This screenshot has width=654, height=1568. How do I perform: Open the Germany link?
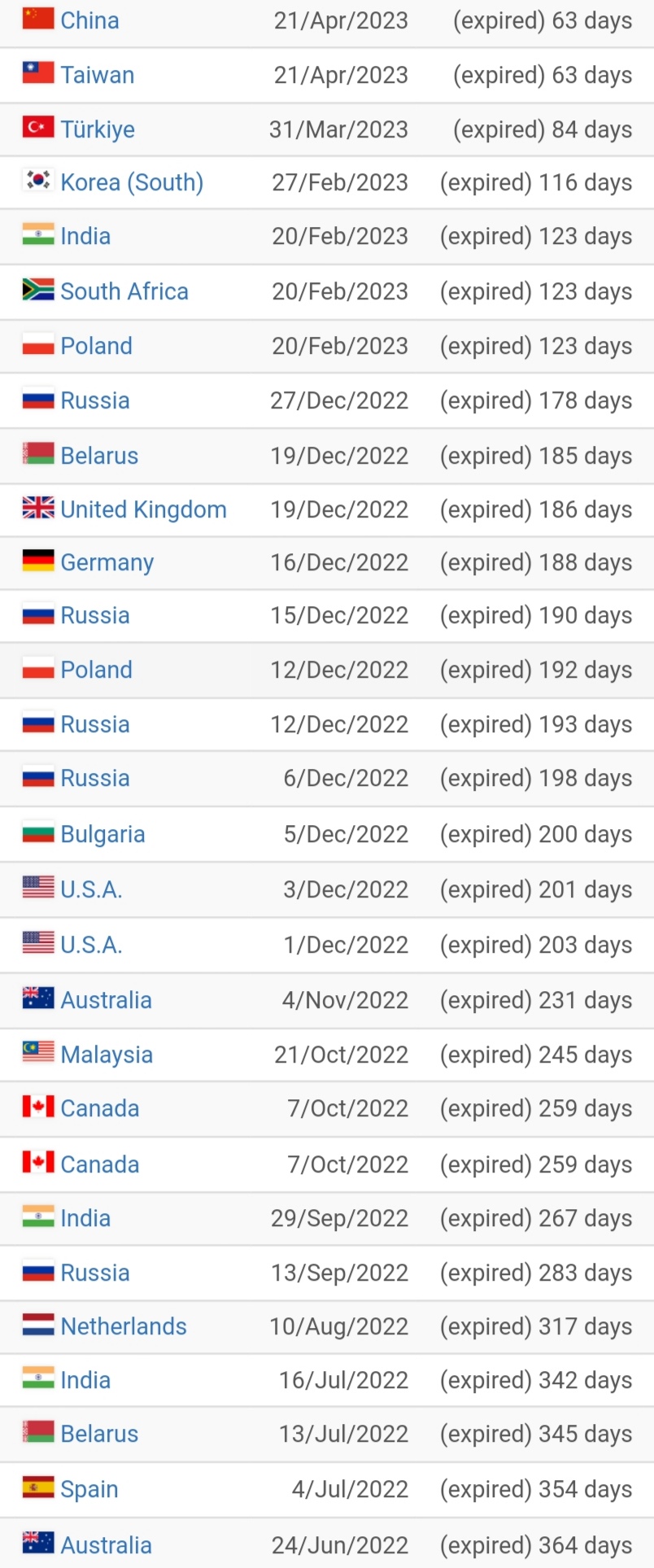click(x=107, y=562)
